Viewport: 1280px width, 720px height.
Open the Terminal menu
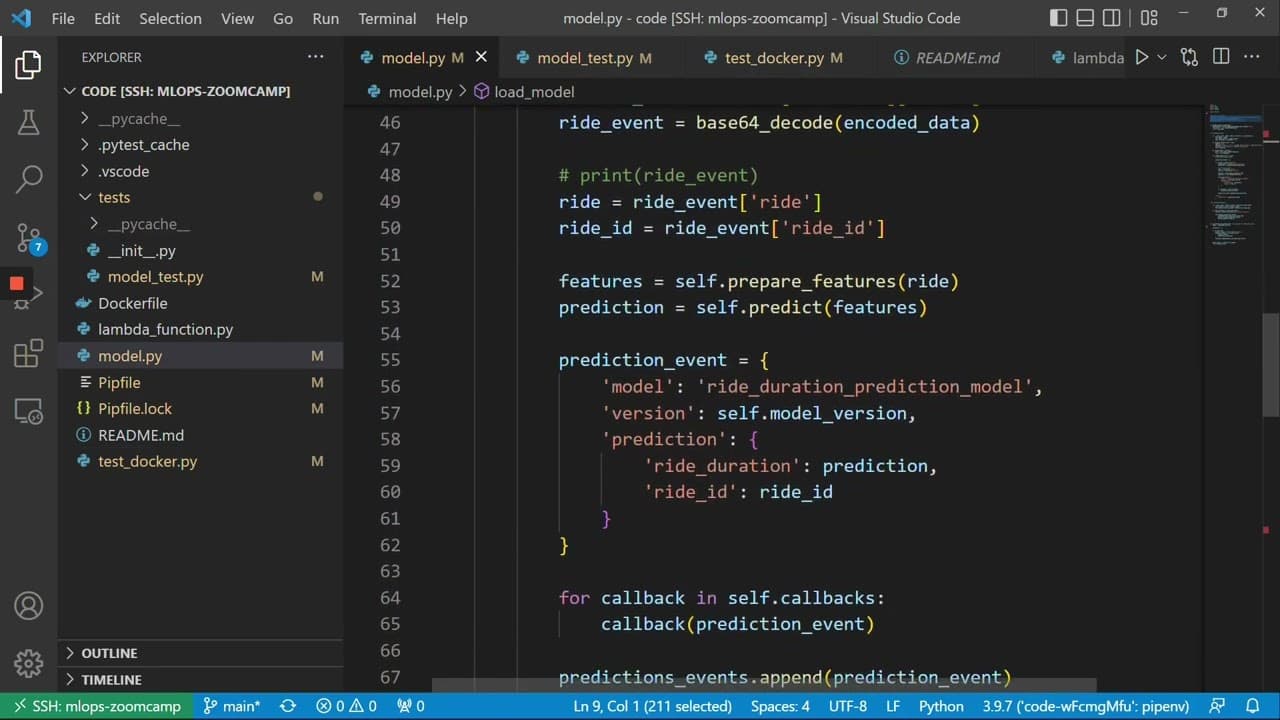pyautogui.click(x=387, y=18)
